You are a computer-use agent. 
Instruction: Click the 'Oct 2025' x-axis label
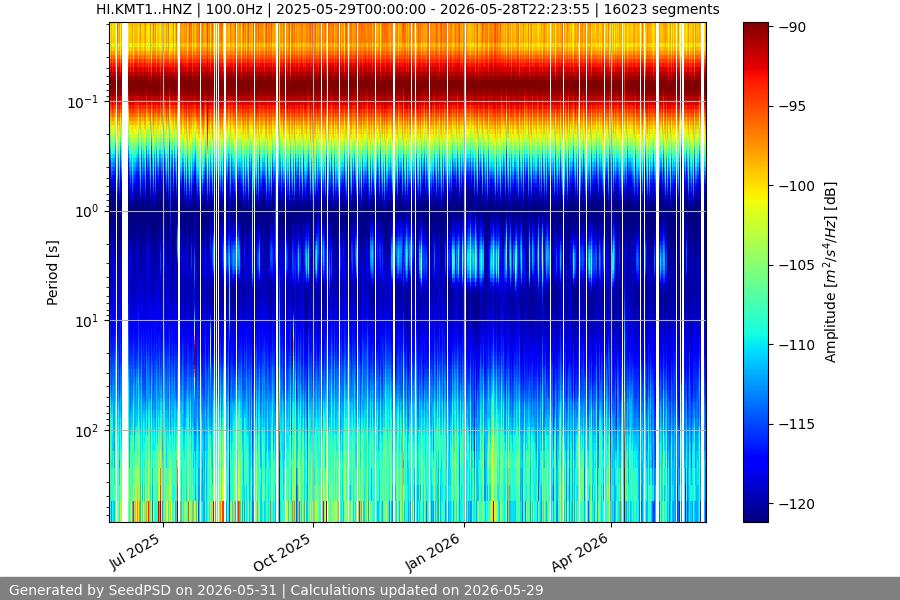282,552
